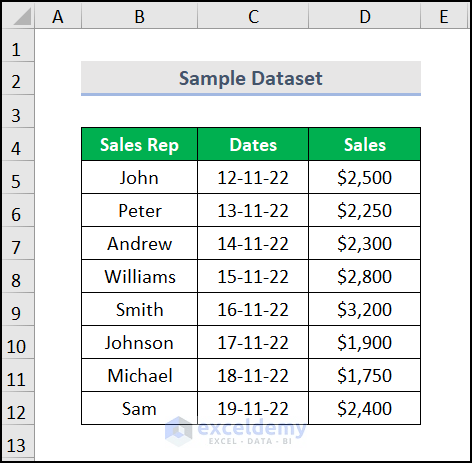This screenshot has width=472, height=463.
Task: Select sales value $2,800
Action: pos(365,276)
